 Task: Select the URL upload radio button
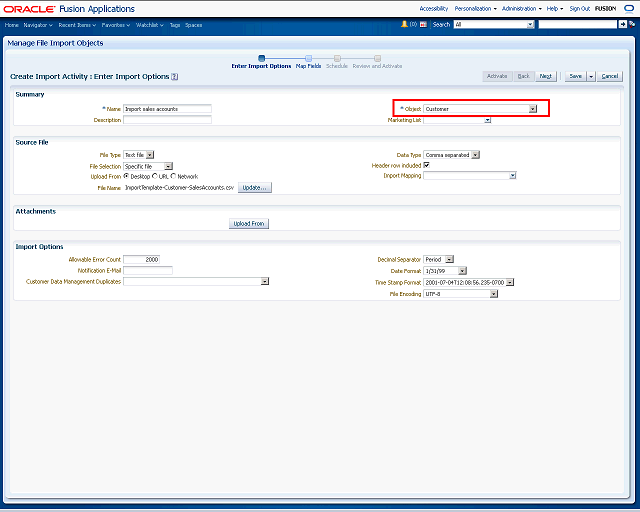click(155, 176)
